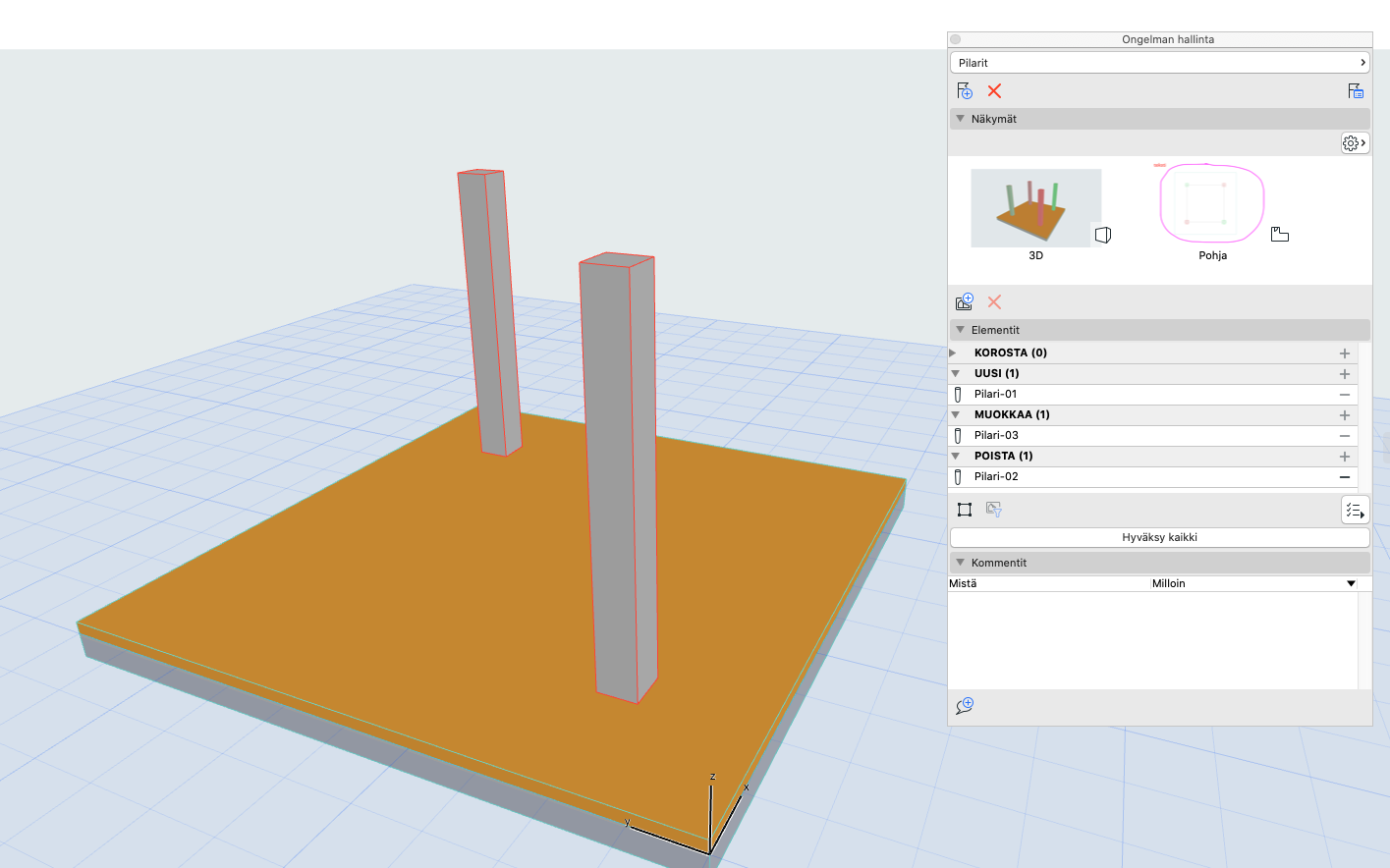The image size is (1390, 868).
Task: Click the new issue flag-plus icon
Action: pyautogui.click(x=965, y=90)
